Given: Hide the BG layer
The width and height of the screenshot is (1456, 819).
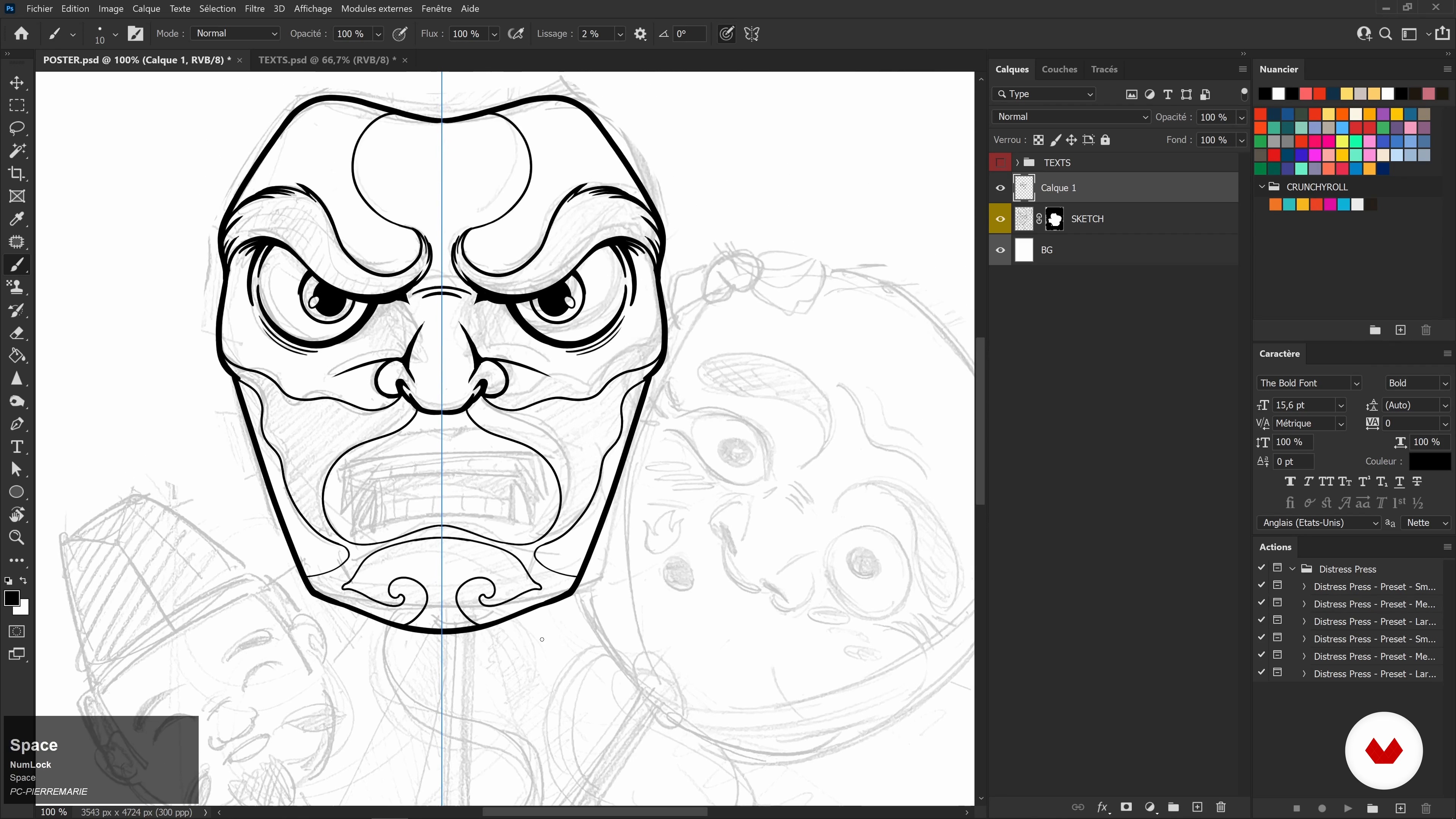Looking at the screenshot, I should (1000, 250).
